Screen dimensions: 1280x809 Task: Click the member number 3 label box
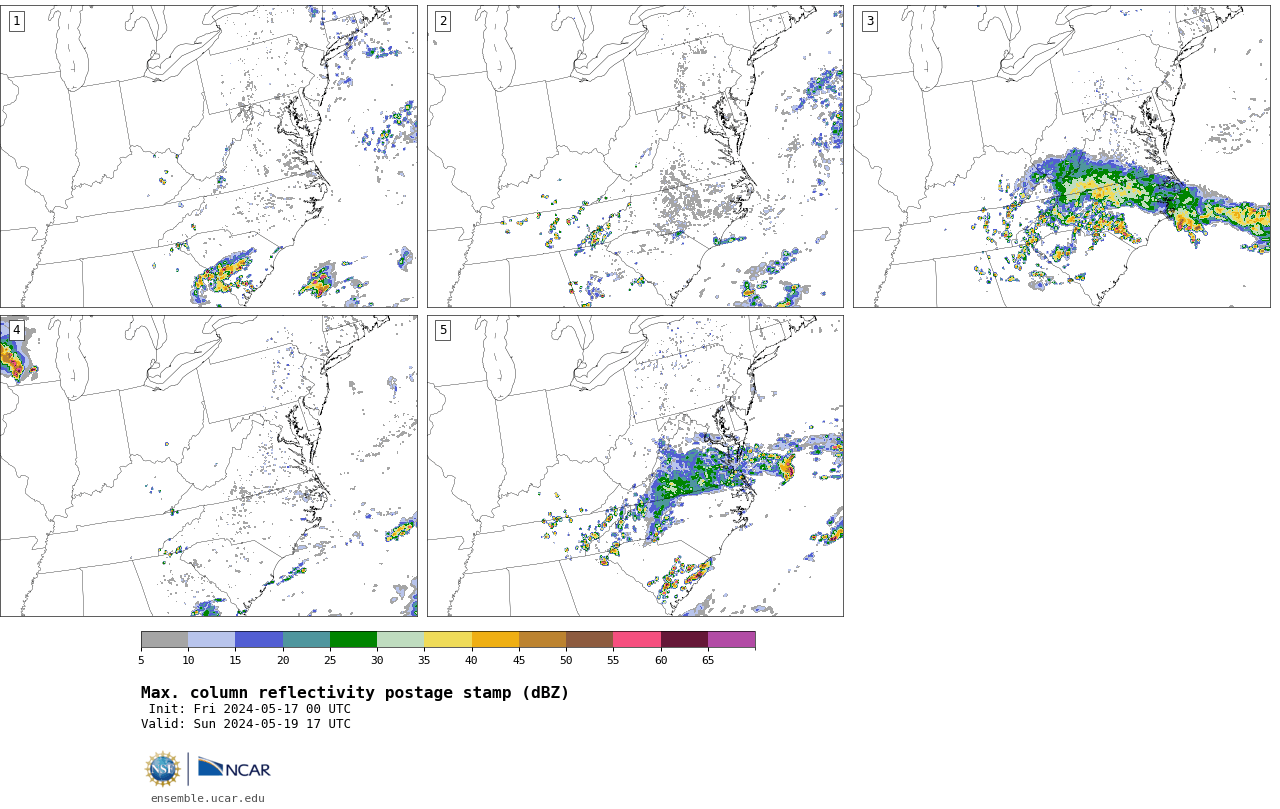coord(870,21)
